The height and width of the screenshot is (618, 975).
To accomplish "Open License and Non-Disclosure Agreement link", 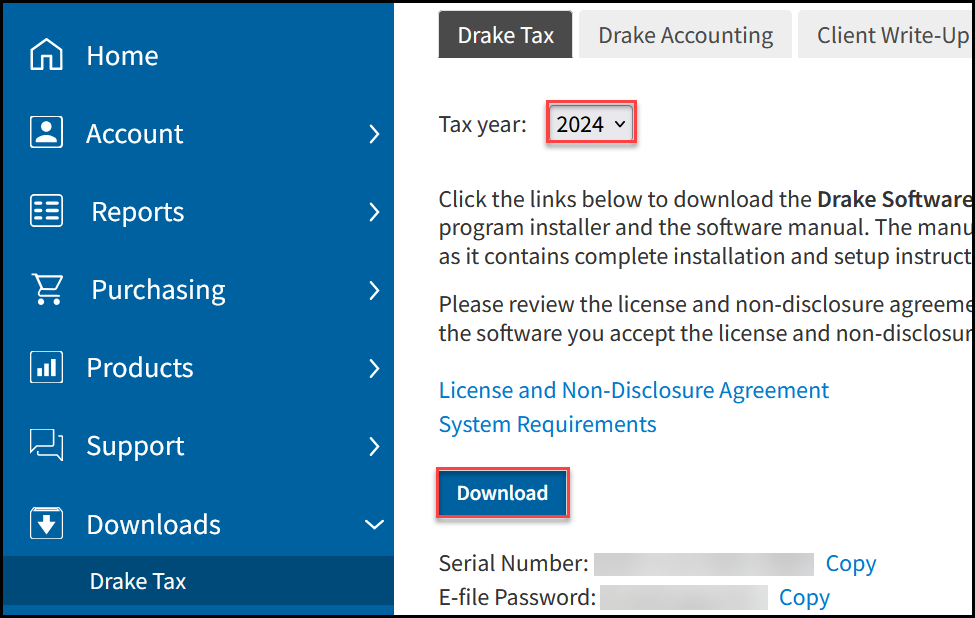I will coord(634,390).
